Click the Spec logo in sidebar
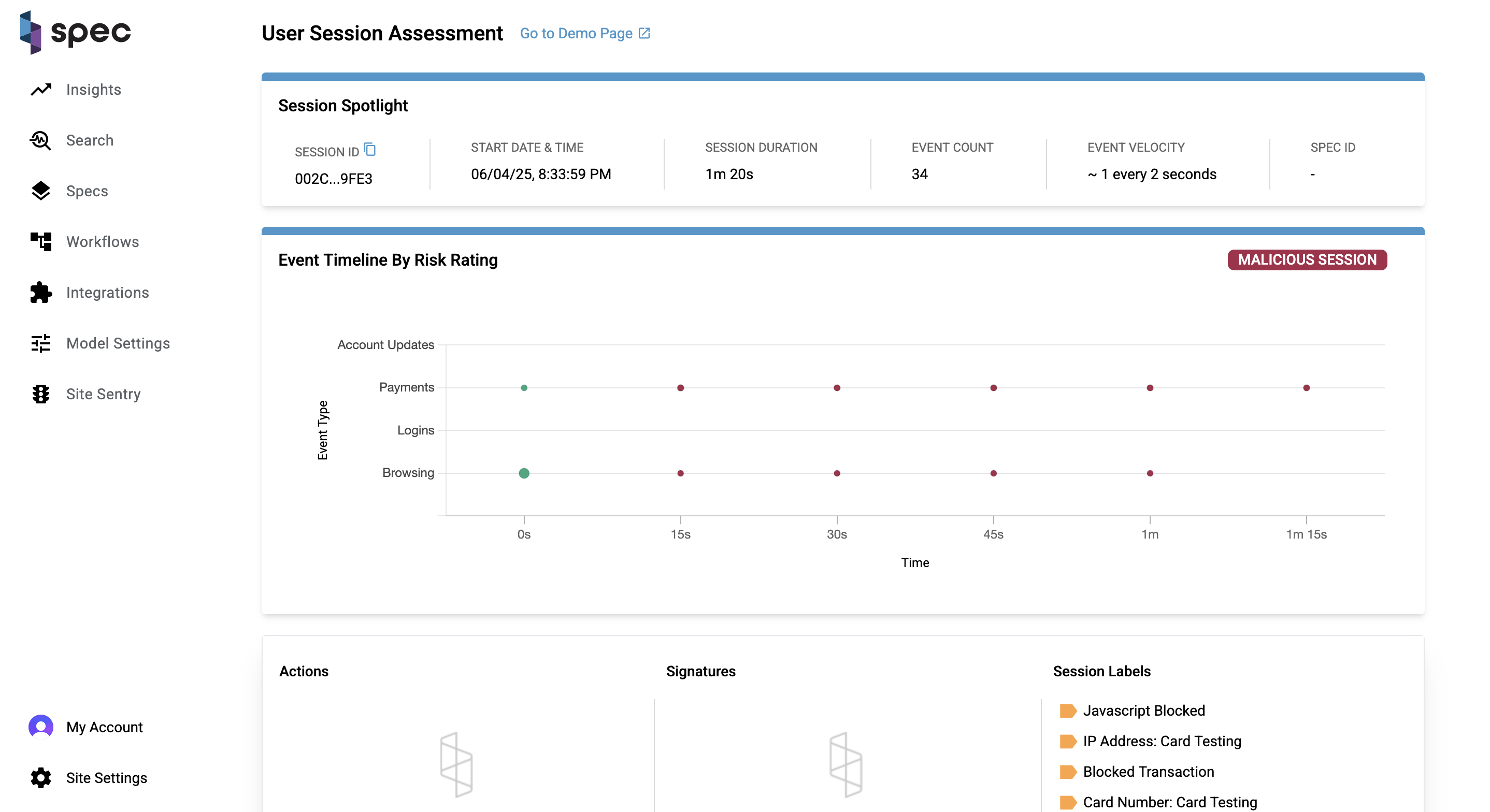The image size is (1490, 812). click(75, 33)
